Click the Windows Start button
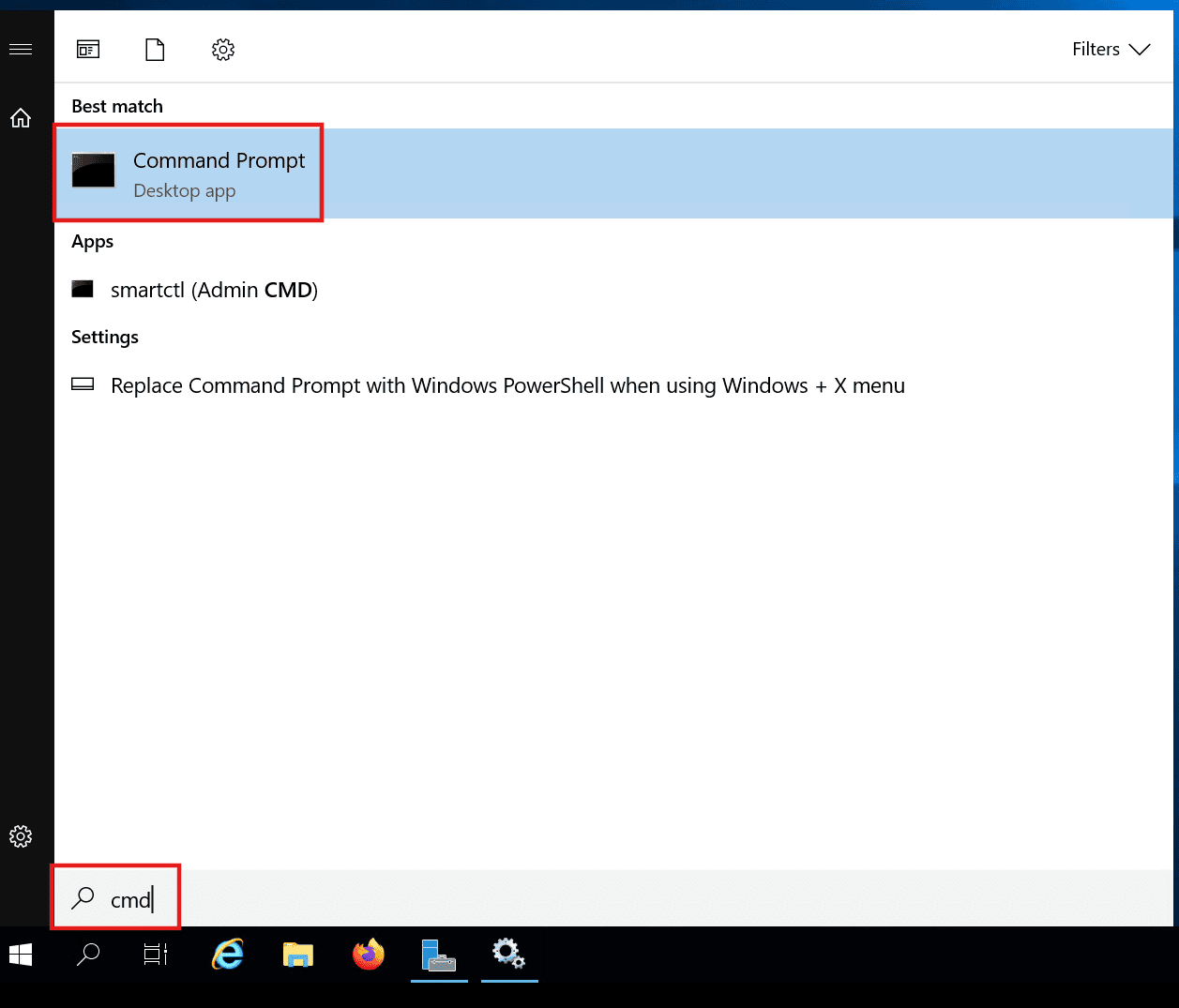Image resolution: width=1179 pixels, height=1008 pixels. (21, 955)
